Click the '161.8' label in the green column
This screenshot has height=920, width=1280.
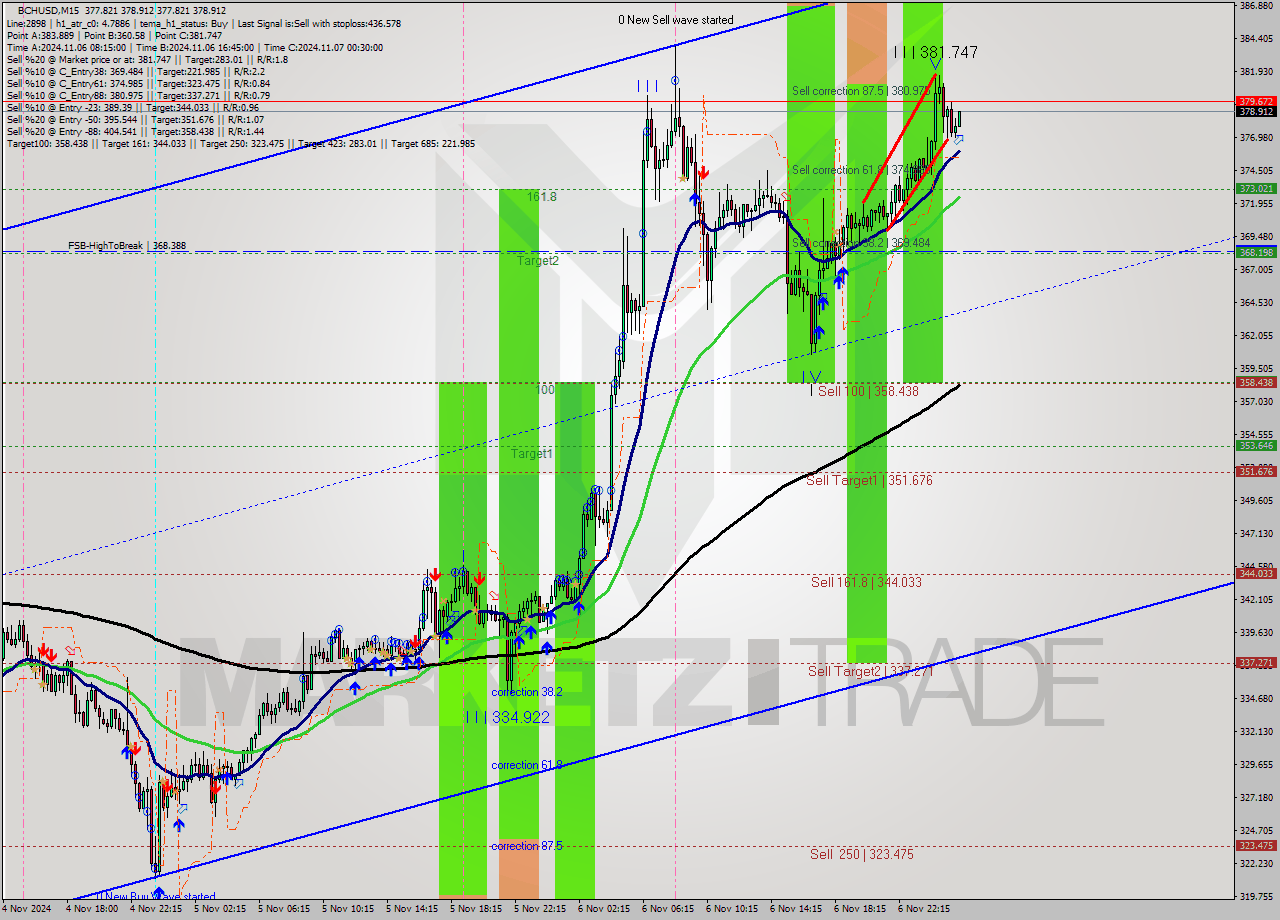click(542, 197)
